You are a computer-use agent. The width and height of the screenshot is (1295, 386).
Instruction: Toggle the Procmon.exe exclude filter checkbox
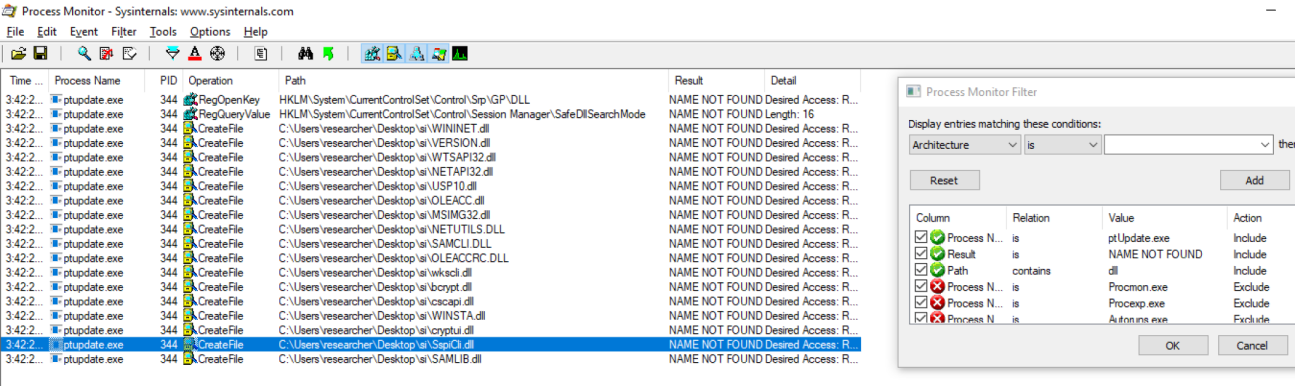pos(921,287)
